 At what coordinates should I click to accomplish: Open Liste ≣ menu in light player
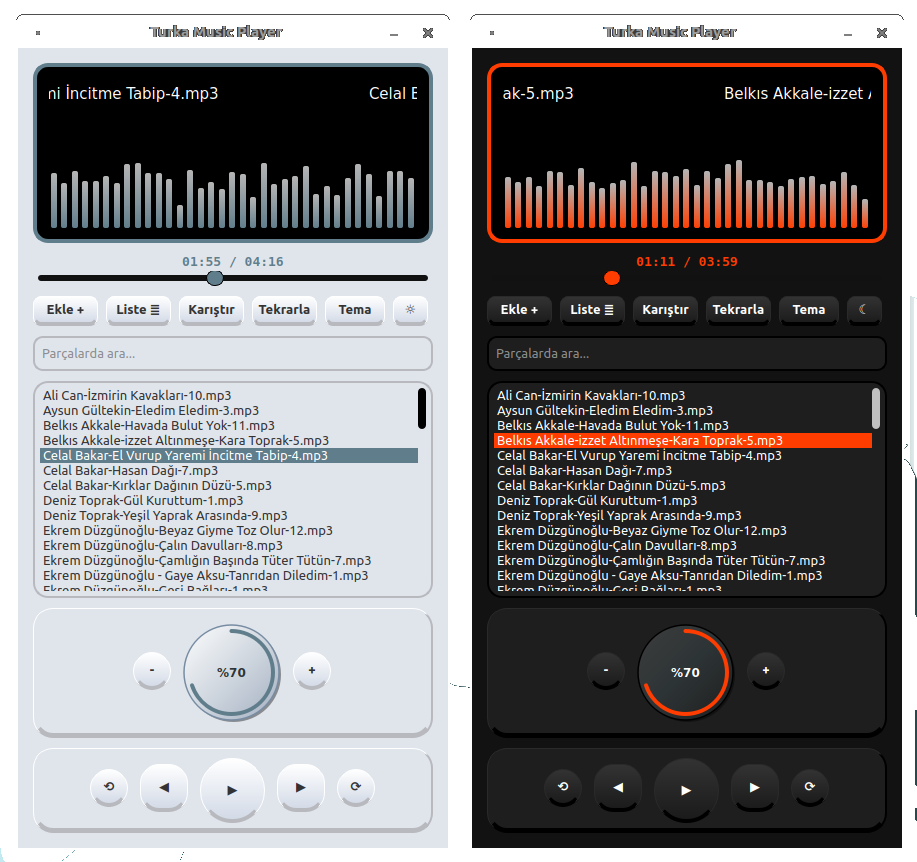139,310
